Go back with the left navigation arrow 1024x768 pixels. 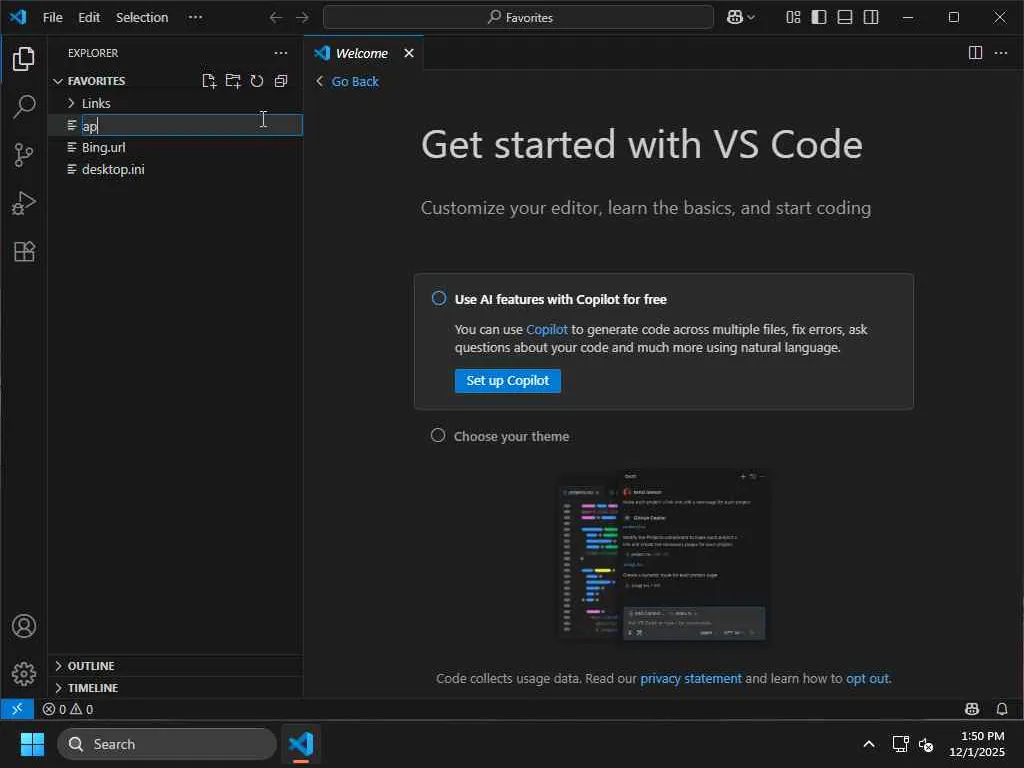276,18
